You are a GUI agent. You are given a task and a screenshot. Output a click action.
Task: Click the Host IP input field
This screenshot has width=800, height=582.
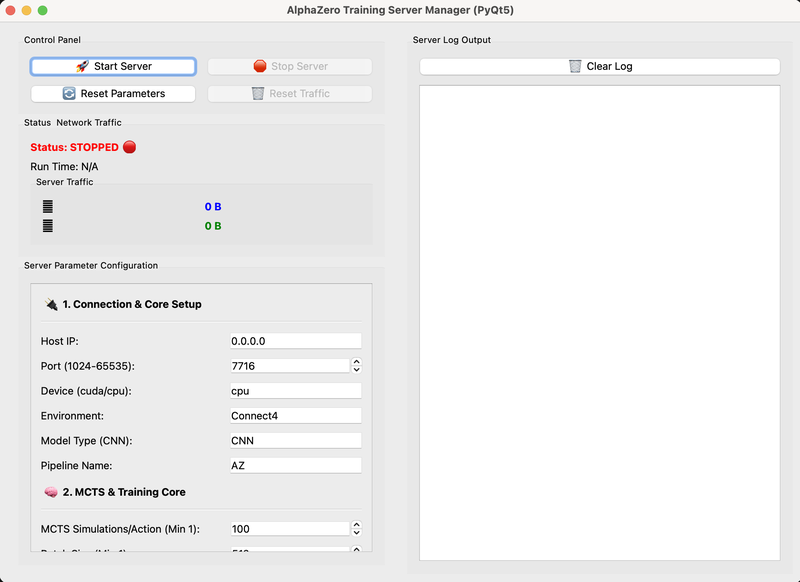tap(295, 341)
